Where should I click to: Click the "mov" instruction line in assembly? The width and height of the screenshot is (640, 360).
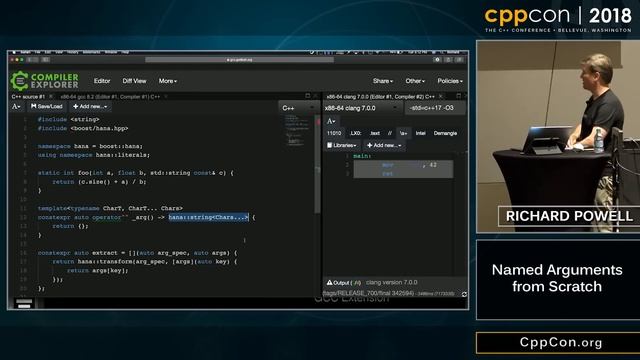coord(403,165)
